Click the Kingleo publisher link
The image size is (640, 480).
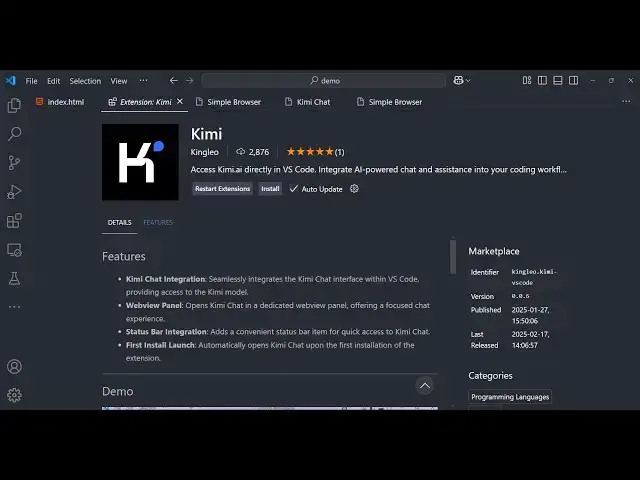pos(204,152)
